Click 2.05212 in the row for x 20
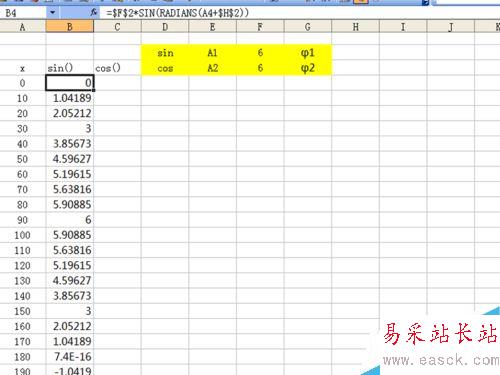Viewport: 500px width, 375px height. pos(70,113)
